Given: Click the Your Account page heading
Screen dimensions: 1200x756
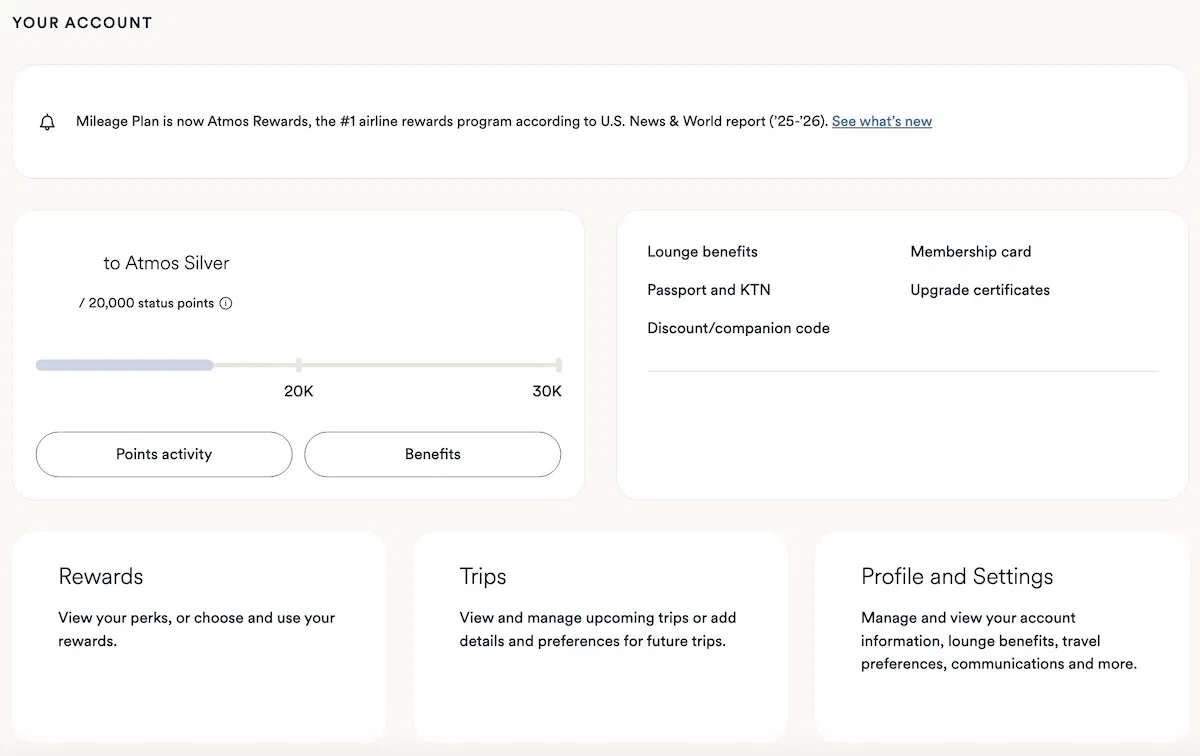Looking at the screenshot, I should click(82, 22).
